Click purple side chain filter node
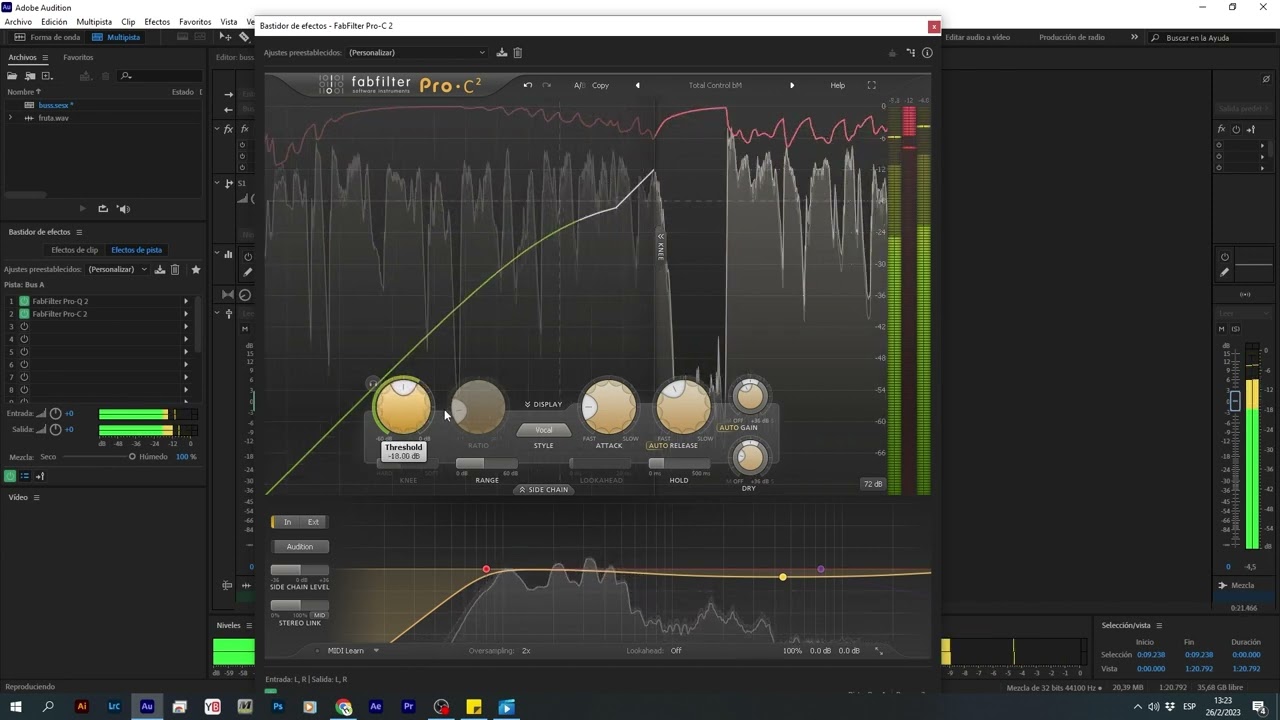 click(x=821, y=569)
